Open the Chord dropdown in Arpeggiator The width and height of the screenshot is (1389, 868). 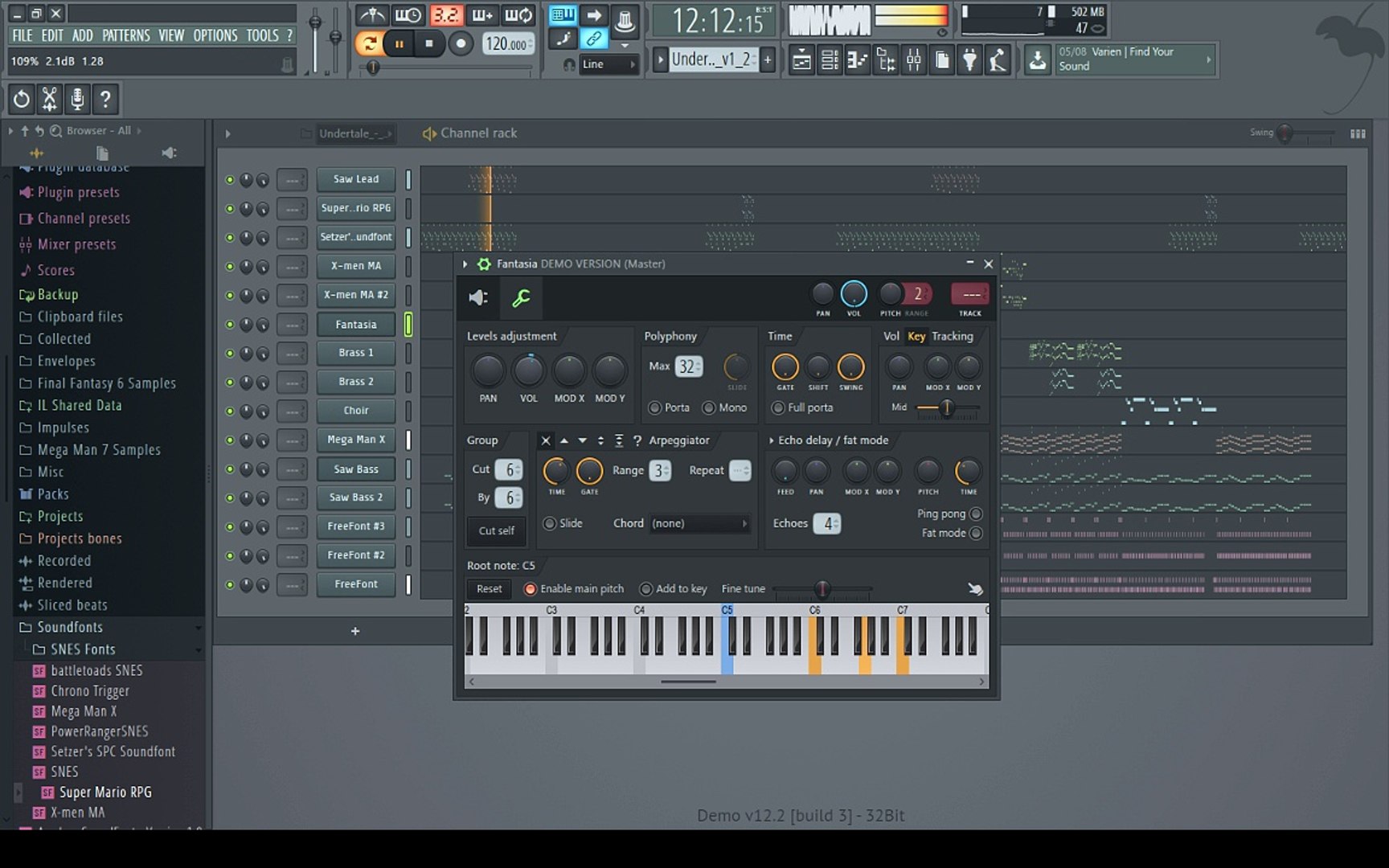click(x=699, y=524)
